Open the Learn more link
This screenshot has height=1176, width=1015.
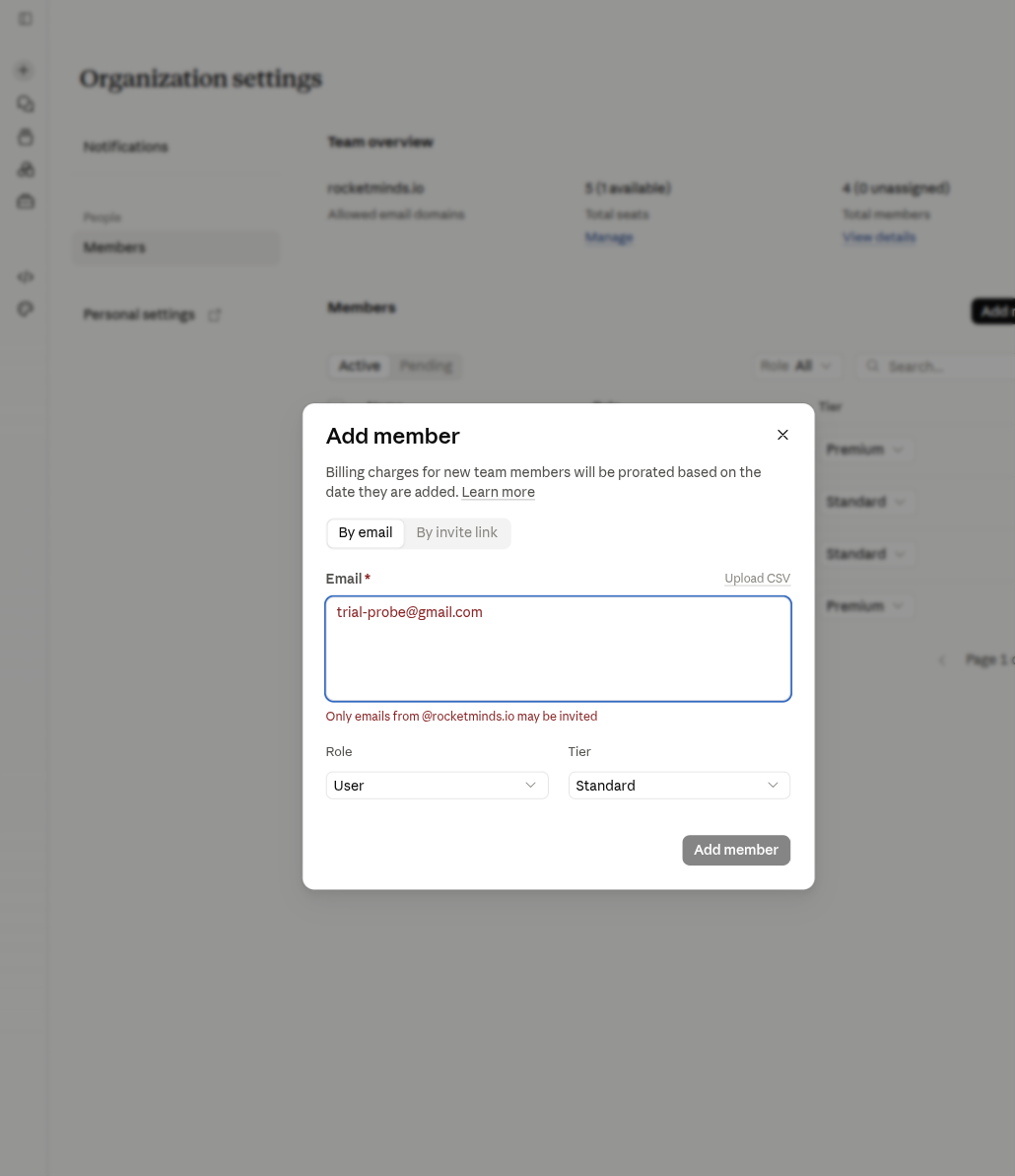498,492
